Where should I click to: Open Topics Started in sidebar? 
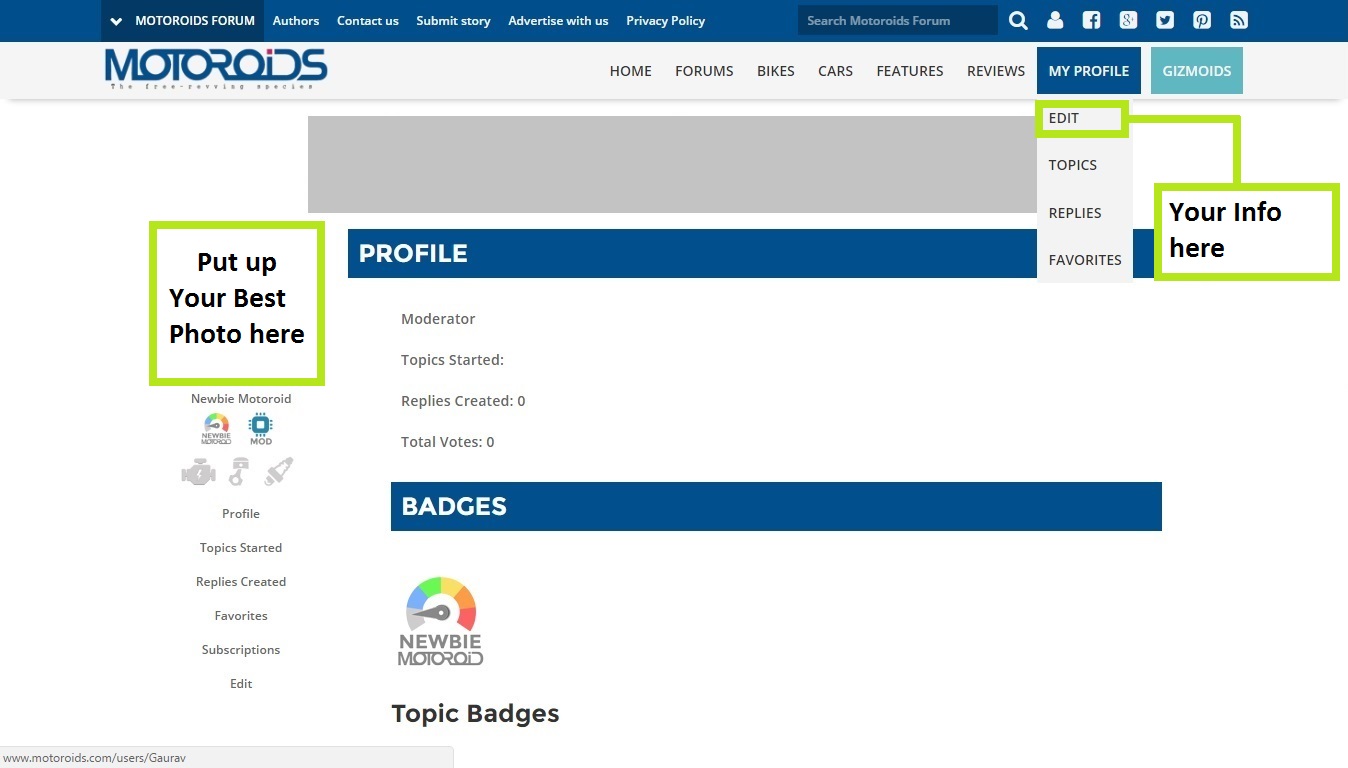tap(241, 548)
